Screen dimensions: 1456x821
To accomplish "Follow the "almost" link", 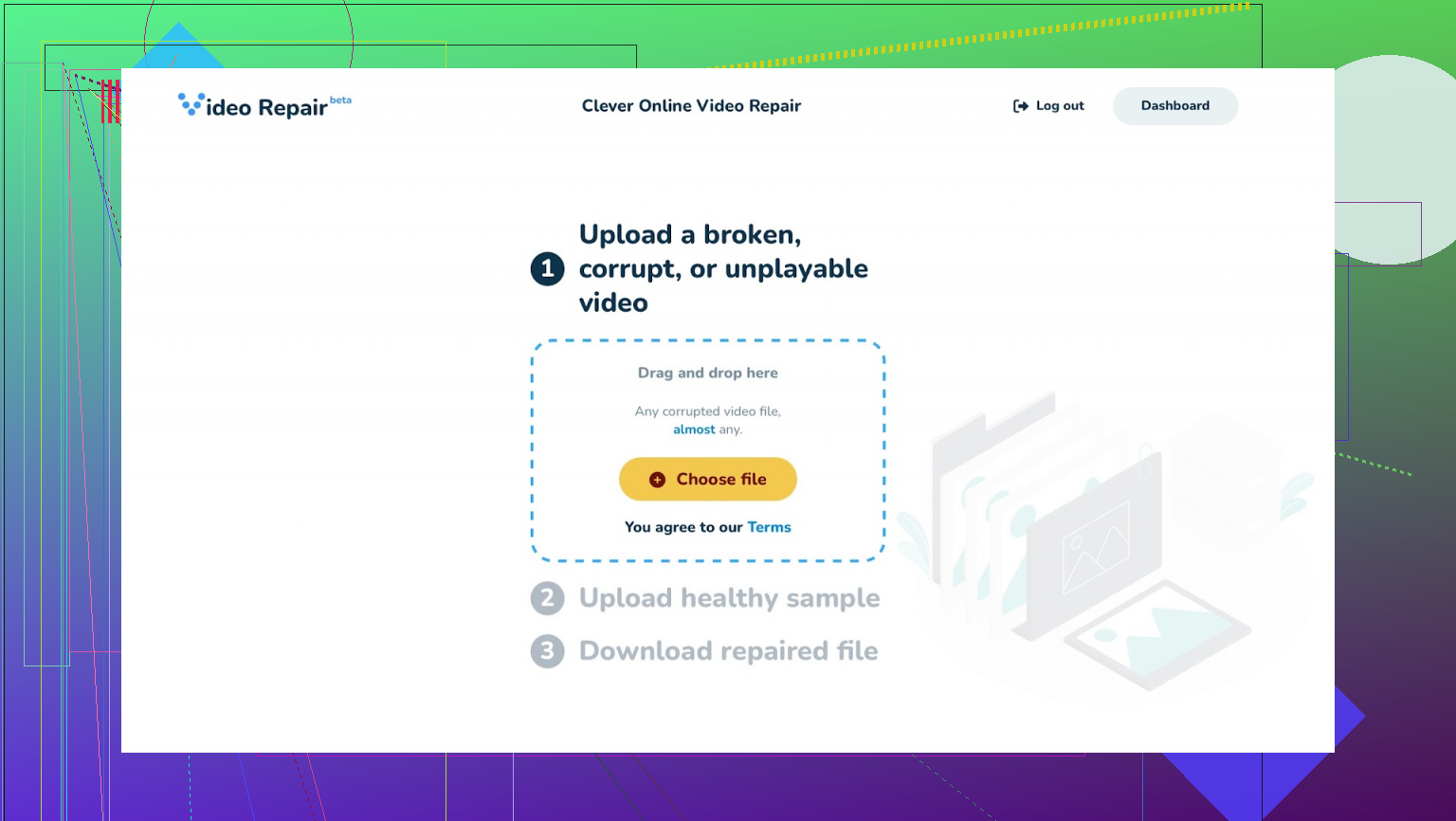I will coord(694,429).
